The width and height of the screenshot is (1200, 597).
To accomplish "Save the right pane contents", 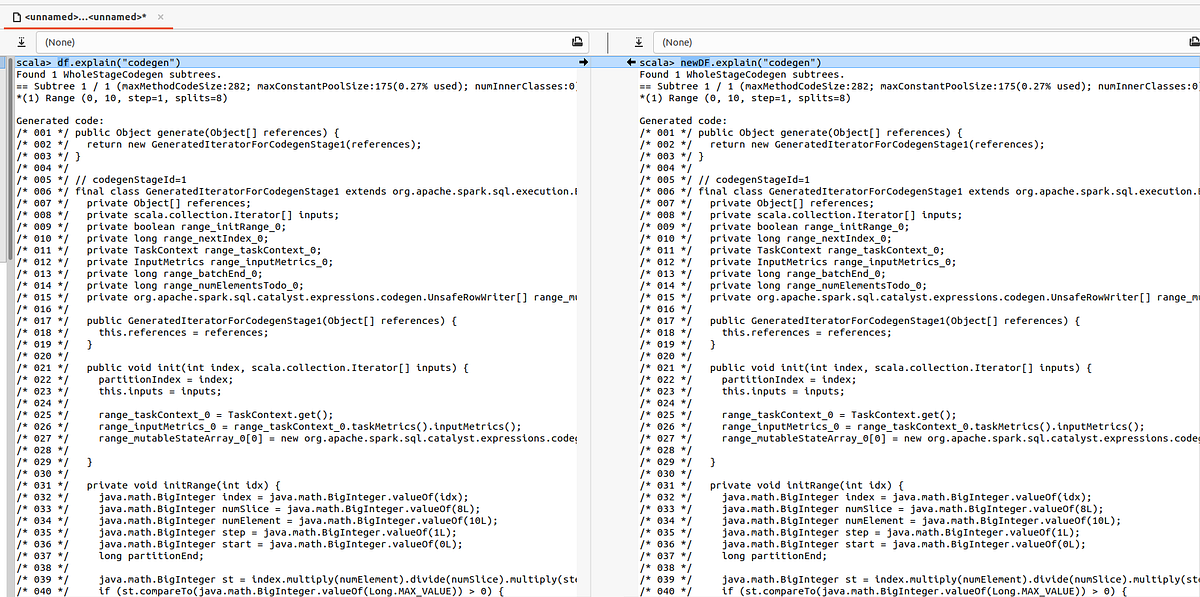I will click(x=638, y=42).
